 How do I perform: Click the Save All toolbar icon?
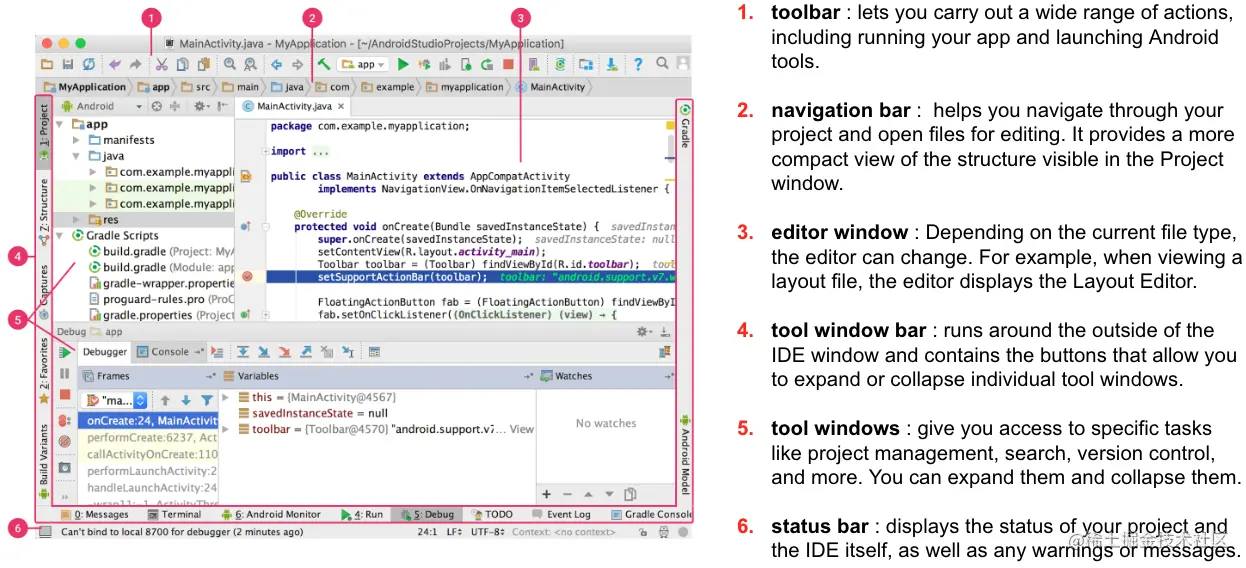[x=68, y=64]
